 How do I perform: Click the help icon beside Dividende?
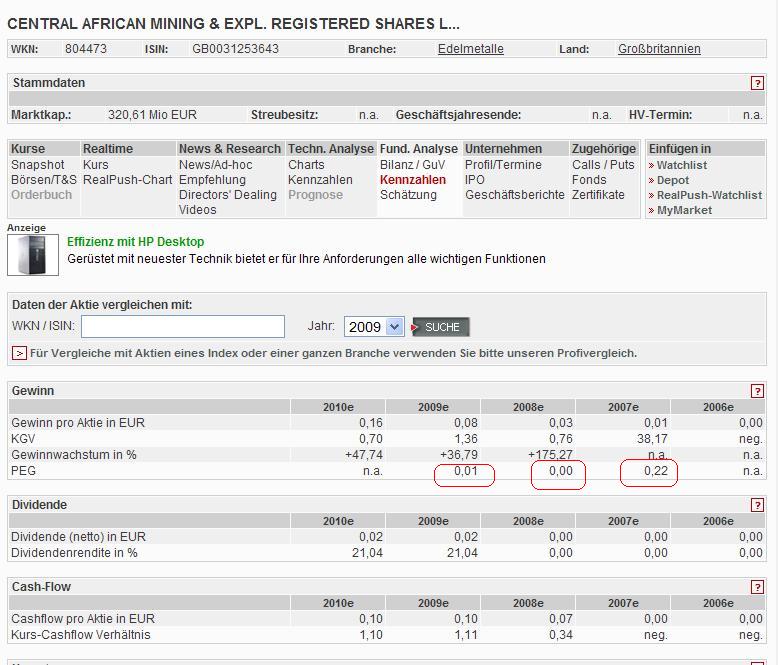(757, 505)
